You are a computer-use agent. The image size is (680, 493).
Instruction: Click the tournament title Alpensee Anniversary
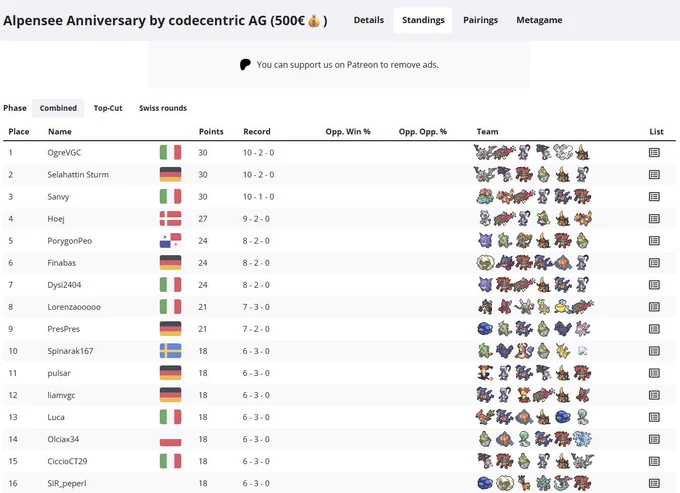[x=165, y=20]
